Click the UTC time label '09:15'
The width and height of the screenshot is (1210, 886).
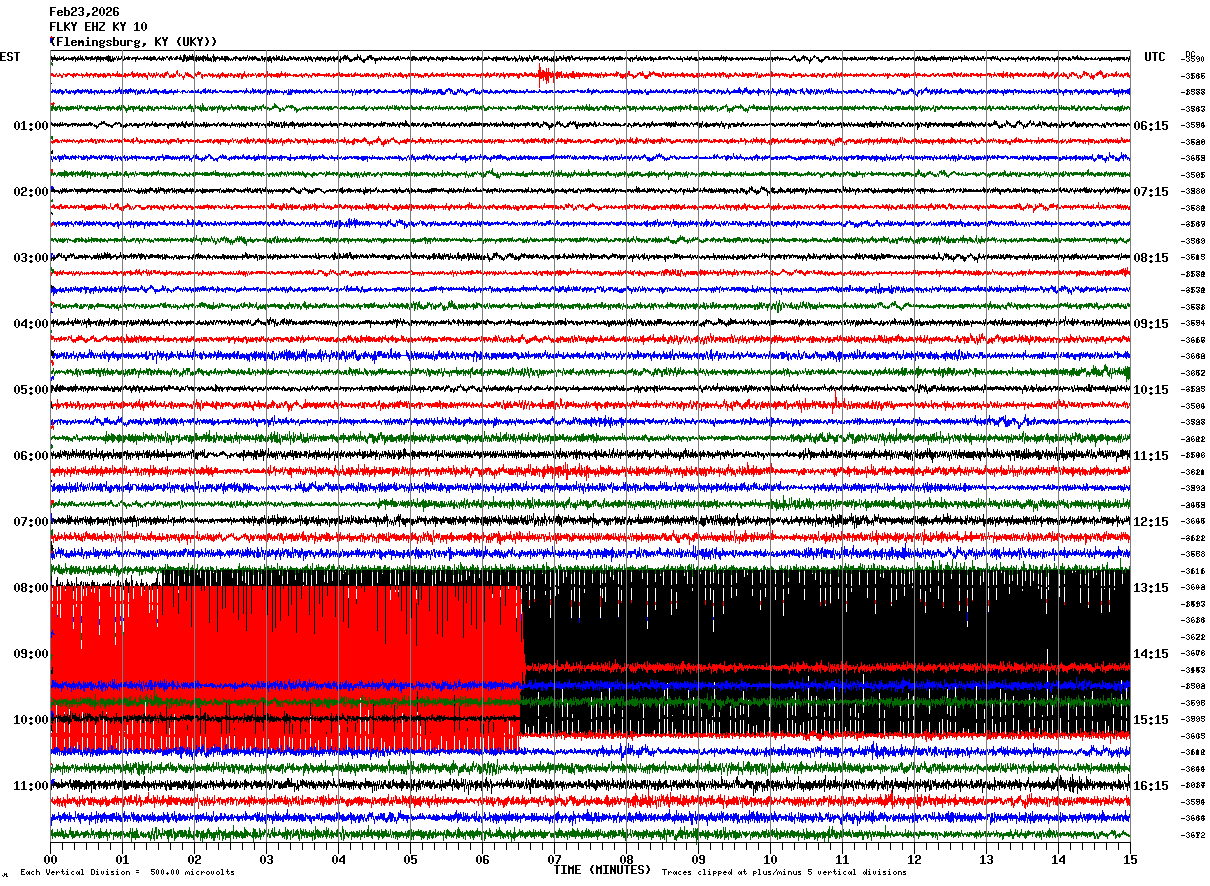[1151, 324]
